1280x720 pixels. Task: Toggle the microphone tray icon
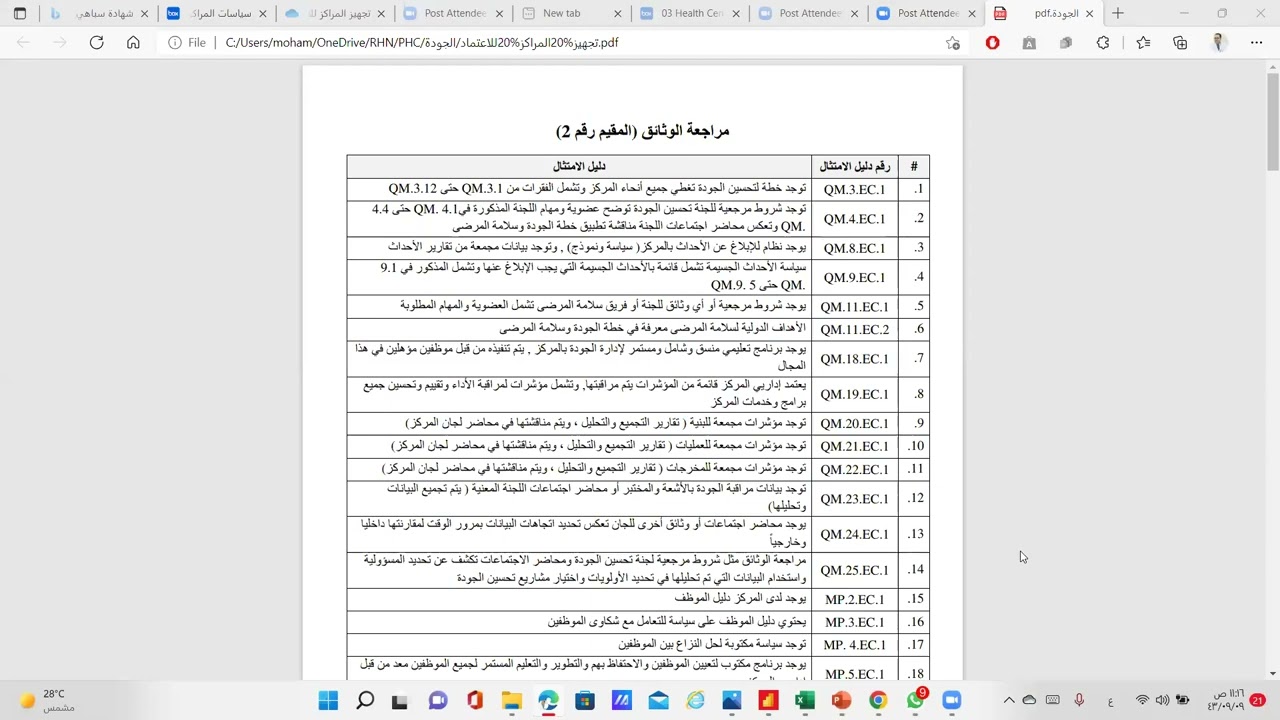pos(1079,701)
